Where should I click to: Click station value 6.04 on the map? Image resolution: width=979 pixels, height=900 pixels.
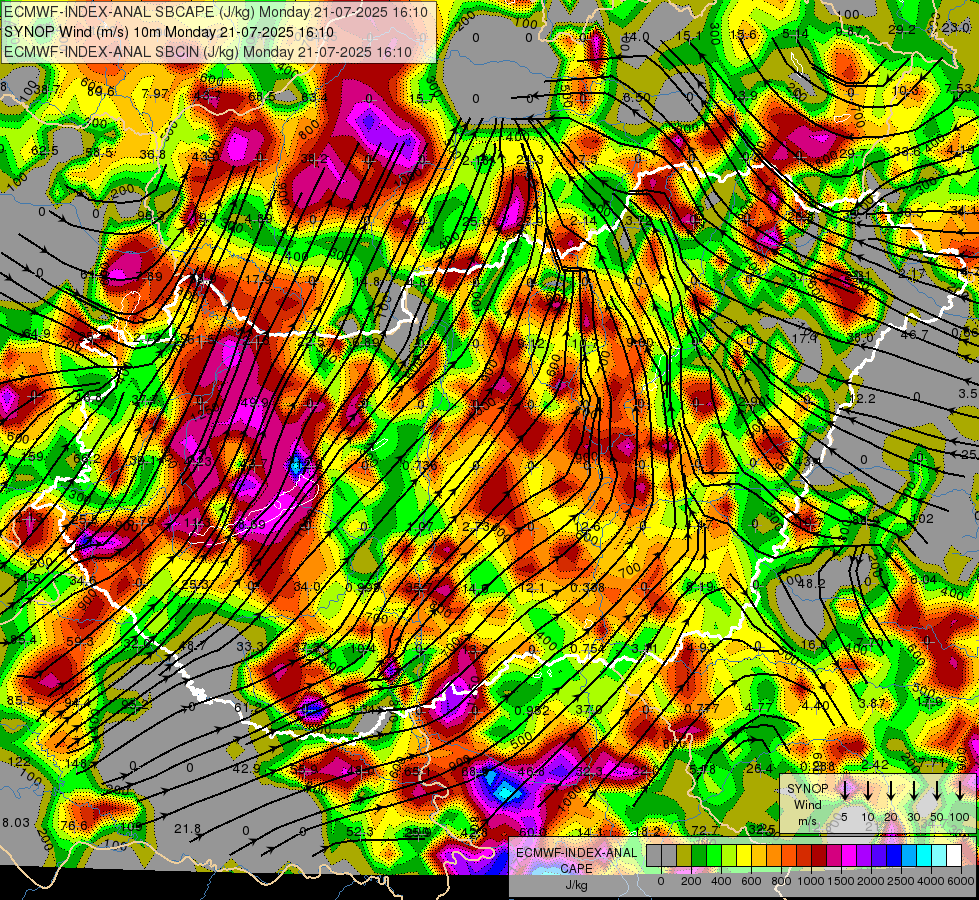coord(923,580)
